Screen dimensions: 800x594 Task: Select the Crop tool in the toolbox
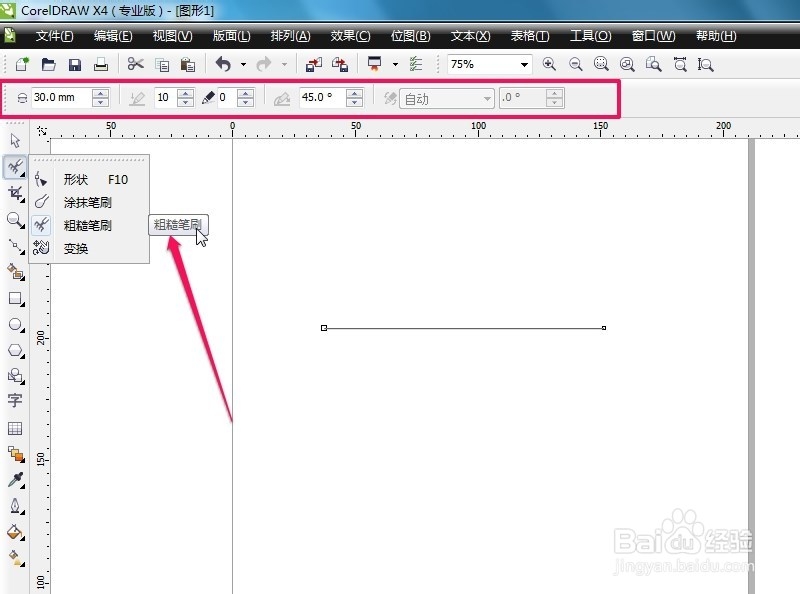coord(15,193)
